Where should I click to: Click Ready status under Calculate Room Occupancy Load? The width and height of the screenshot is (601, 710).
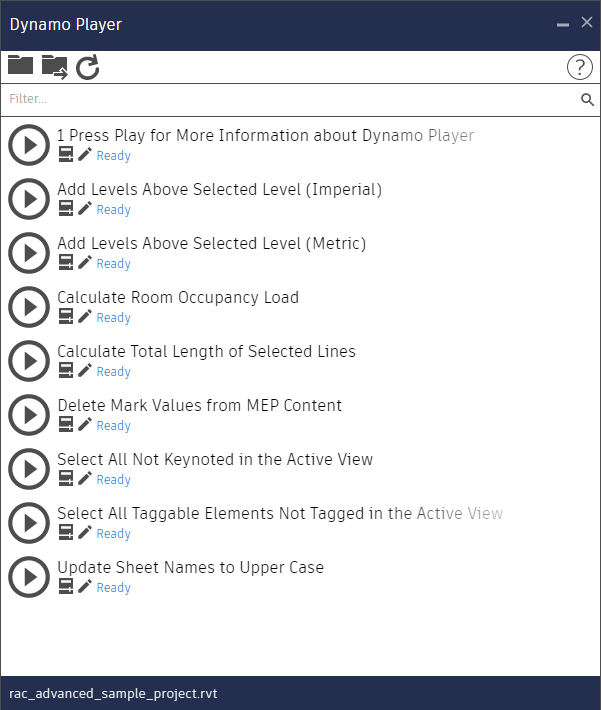113,318
